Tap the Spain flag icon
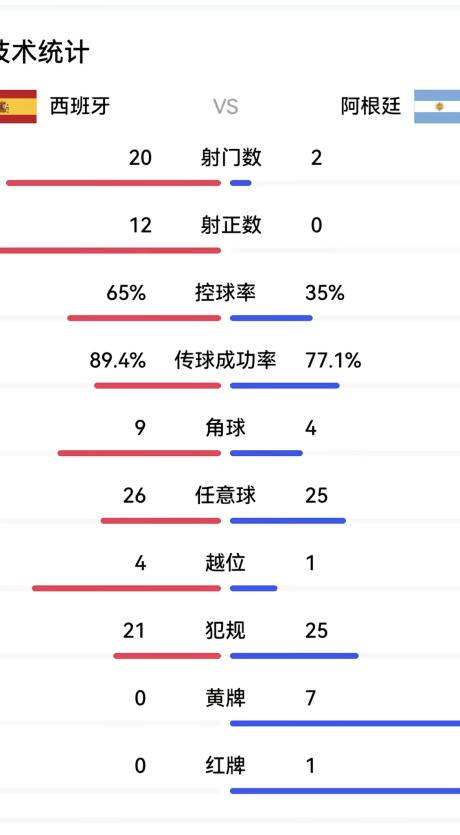The height and width of the screenshot is (835, 460). (x=18, y=107)
